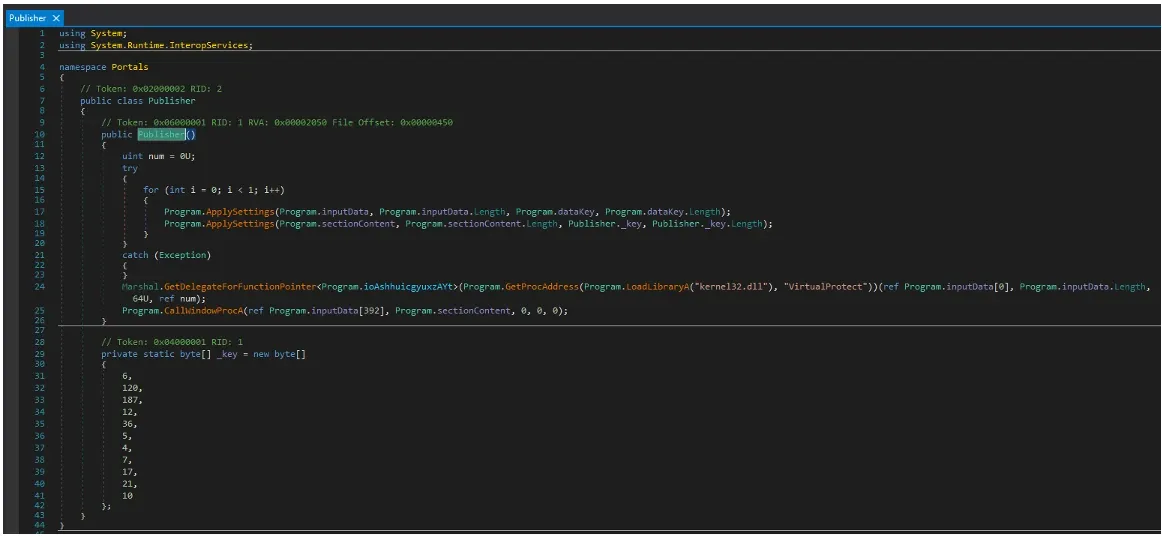
Task: Click the Token 0x02000002 RID comment
Action: point(151,89)
